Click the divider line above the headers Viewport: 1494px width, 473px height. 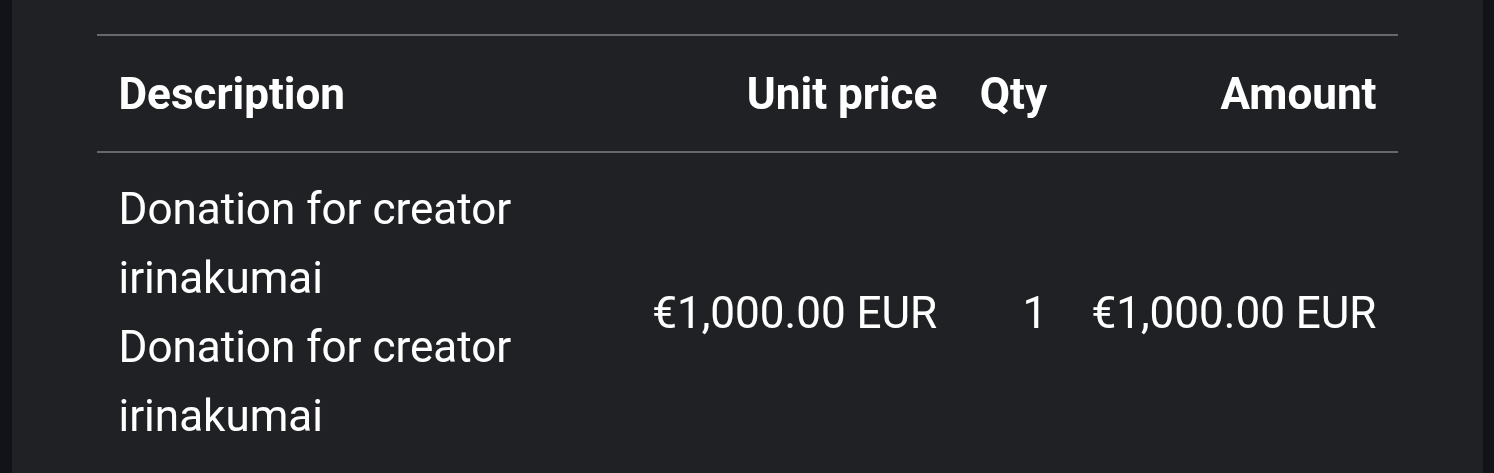[747, 35]
